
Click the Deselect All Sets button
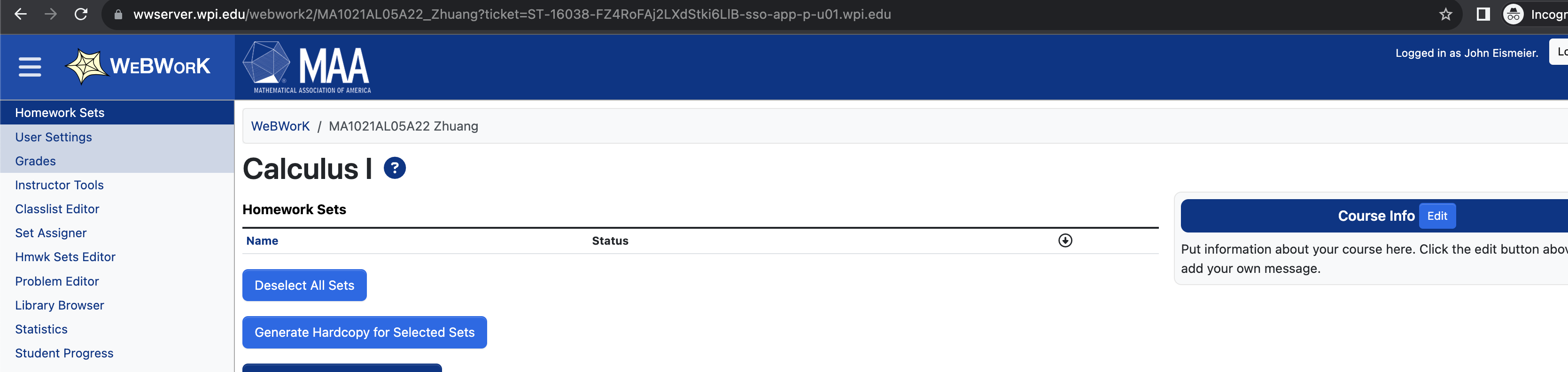coord(304,284)
